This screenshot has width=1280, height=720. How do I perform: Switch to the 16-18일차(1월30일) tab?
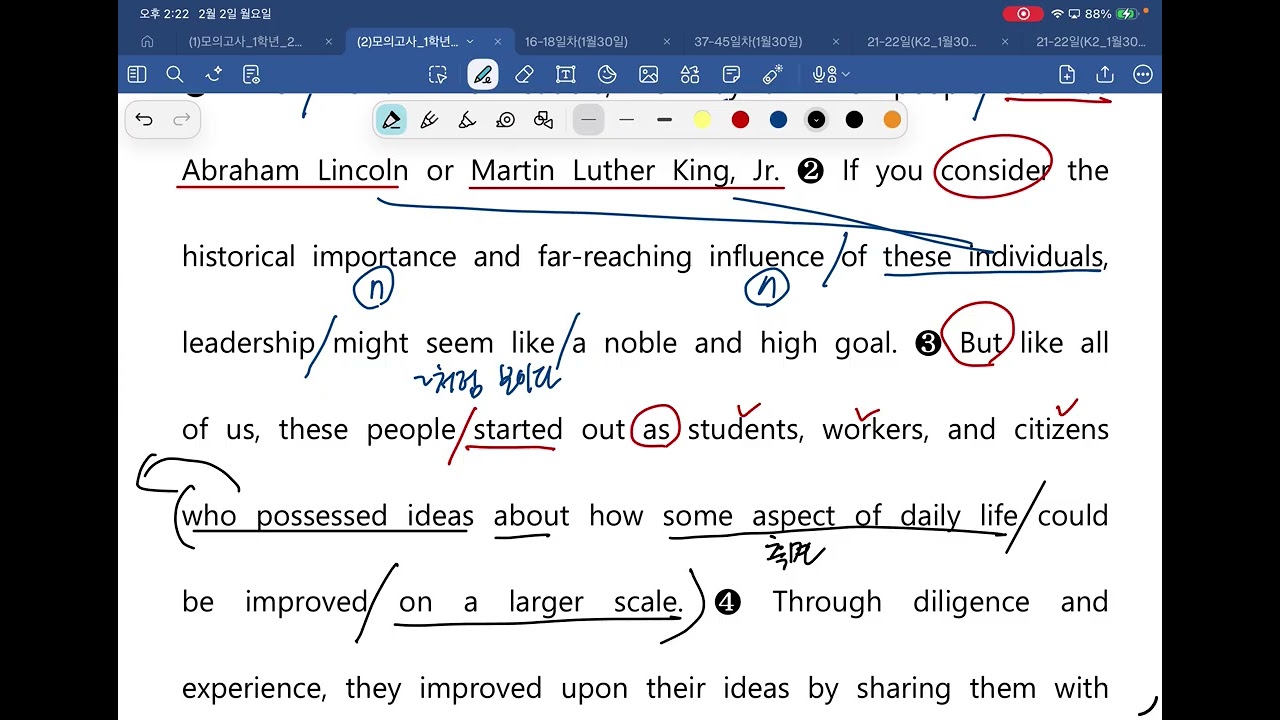pyautogui.click(x=576, y=42)
